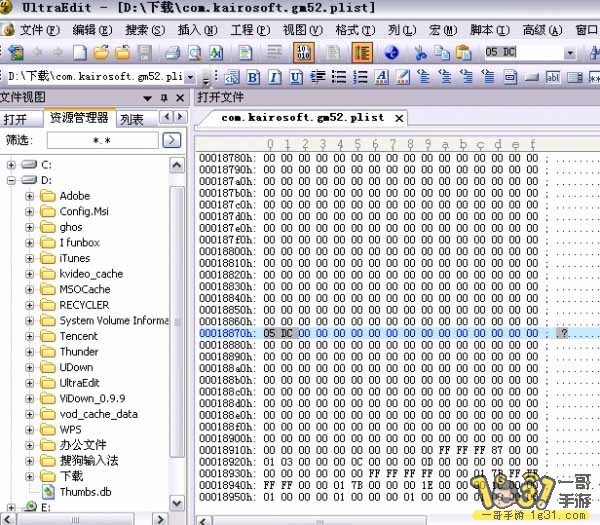Expand the 下载 folder
The width and height of the screenshot is (600, 525).
pos(29,476)
